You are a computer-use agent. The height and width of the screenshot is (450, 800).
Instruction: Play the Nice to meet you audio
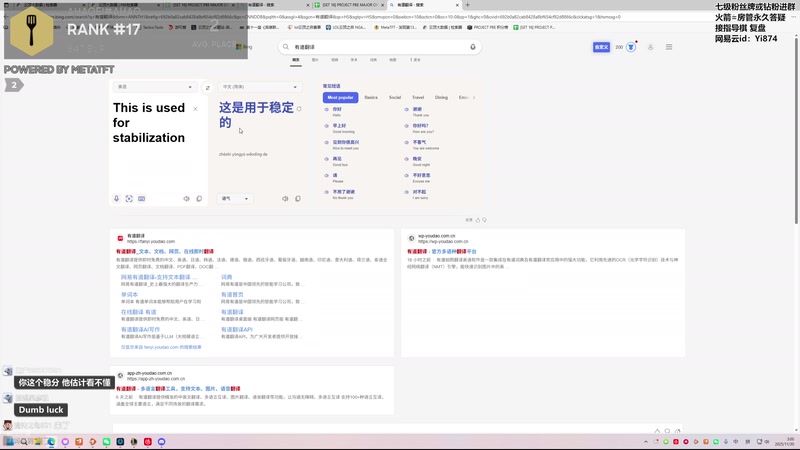(x=327, y=142)
